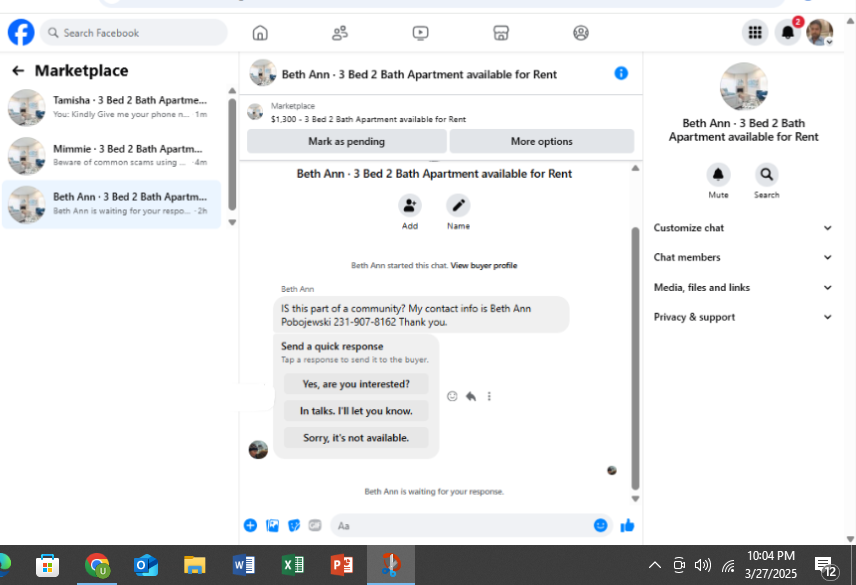Open Excel from taskbar
This screenshot has height=585, width=856.
[x=293, y=565]
